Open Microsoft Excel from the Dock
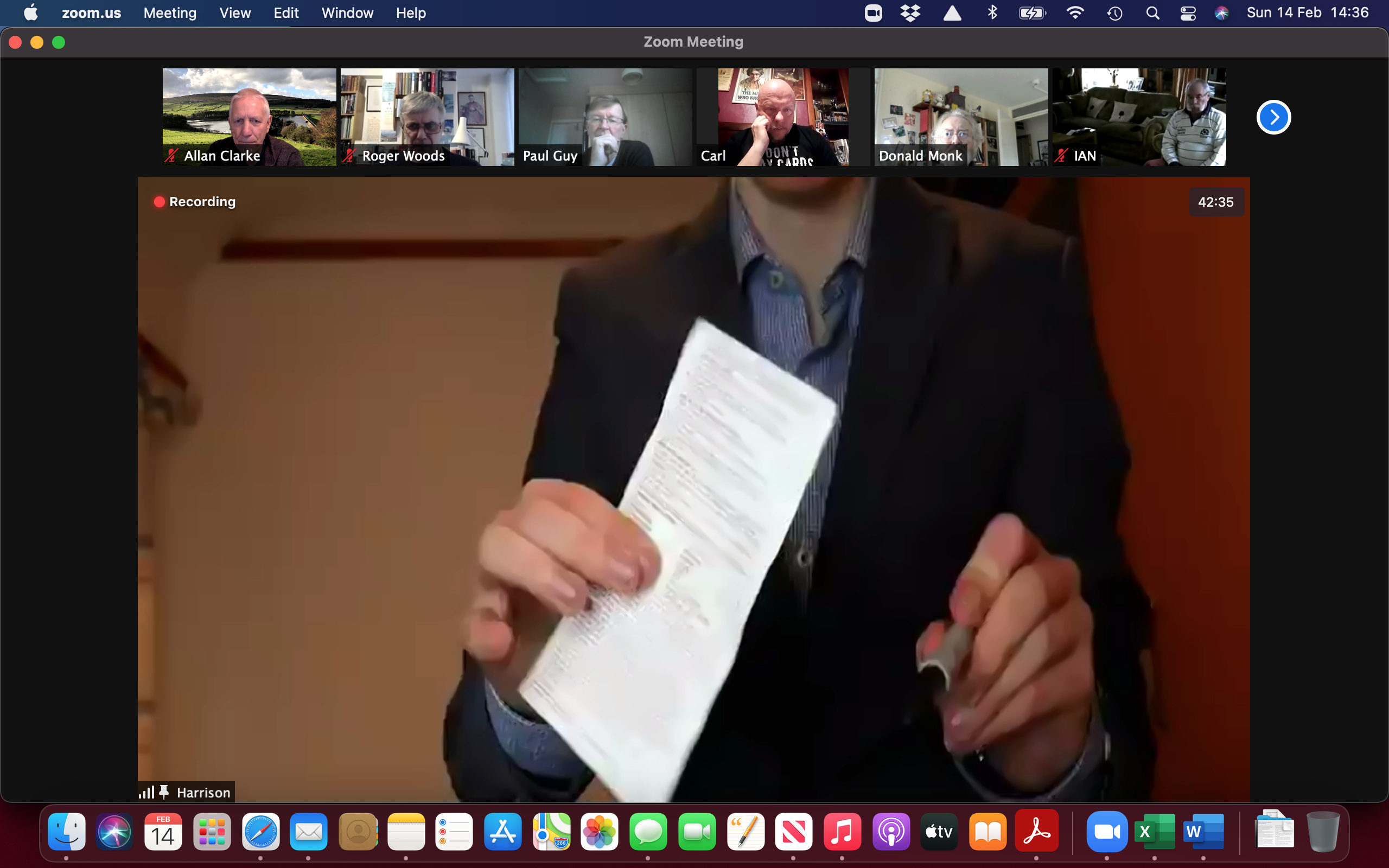The image size is (1389, 868). point(1154,831)
